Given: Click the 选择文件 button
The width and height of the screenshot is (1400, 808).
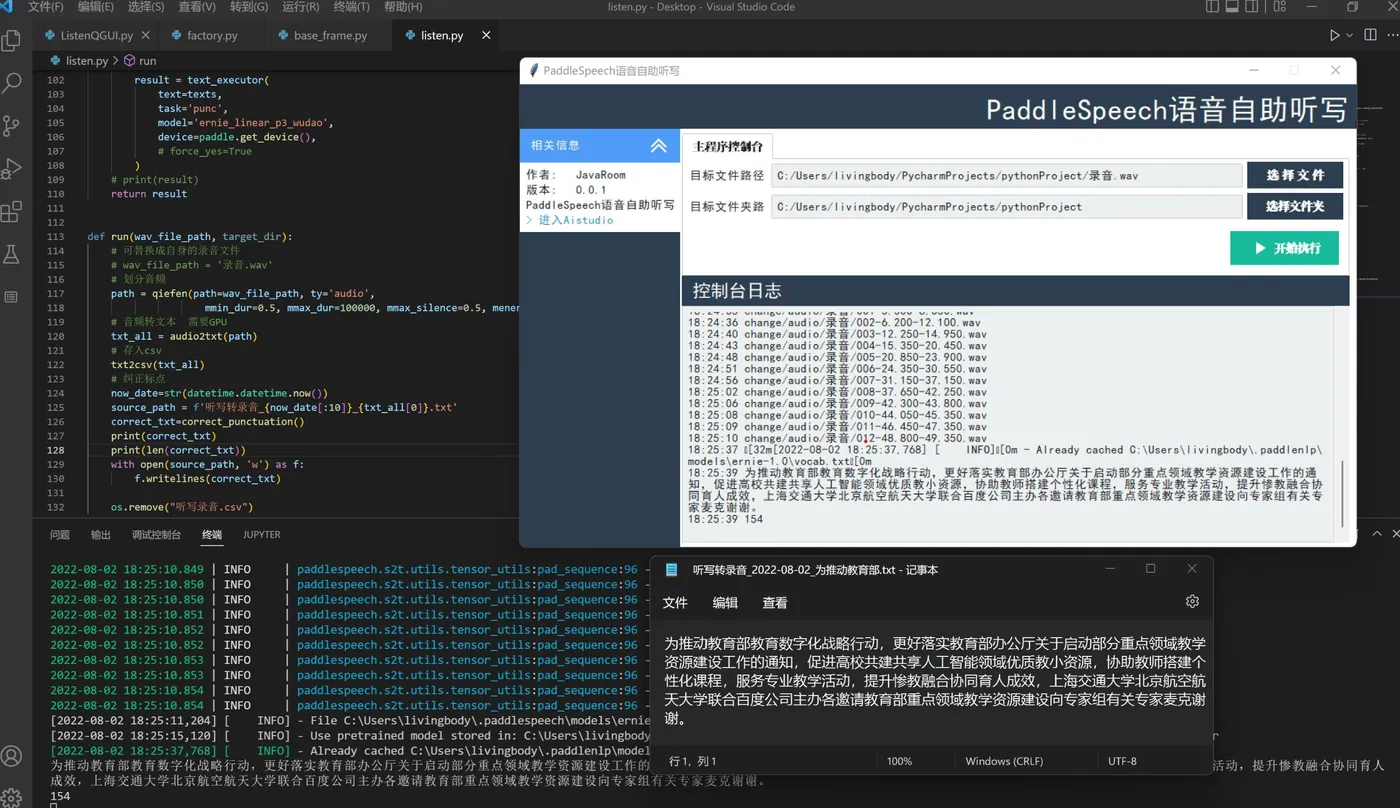Looking at the screenshot, I should [1295, 175].
